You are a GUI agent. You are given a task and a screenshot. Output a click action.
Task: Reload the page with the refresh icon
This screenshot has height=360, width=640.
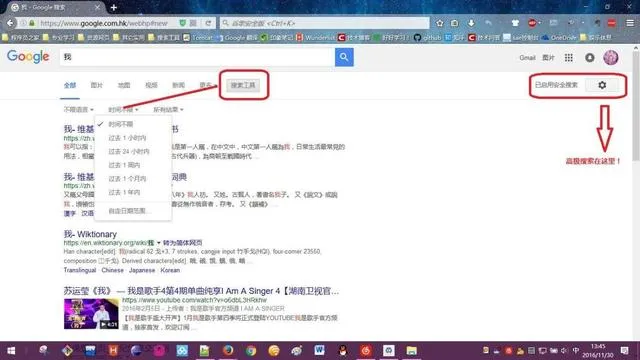pyautogui.click(x=208, y=23)
